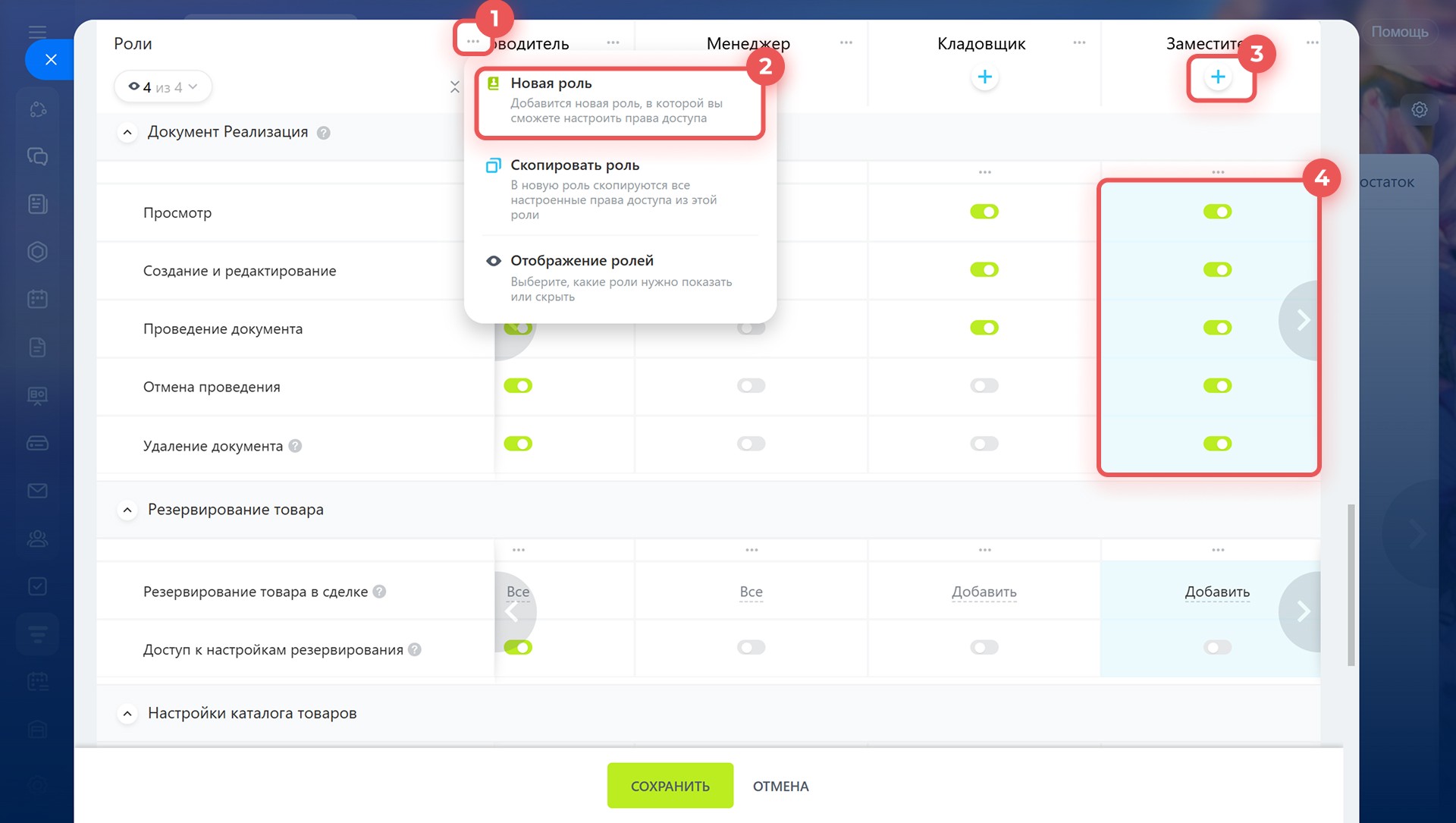Click the vertical scrollbar on right
Screen dimensions: 1456x823
1351,584
